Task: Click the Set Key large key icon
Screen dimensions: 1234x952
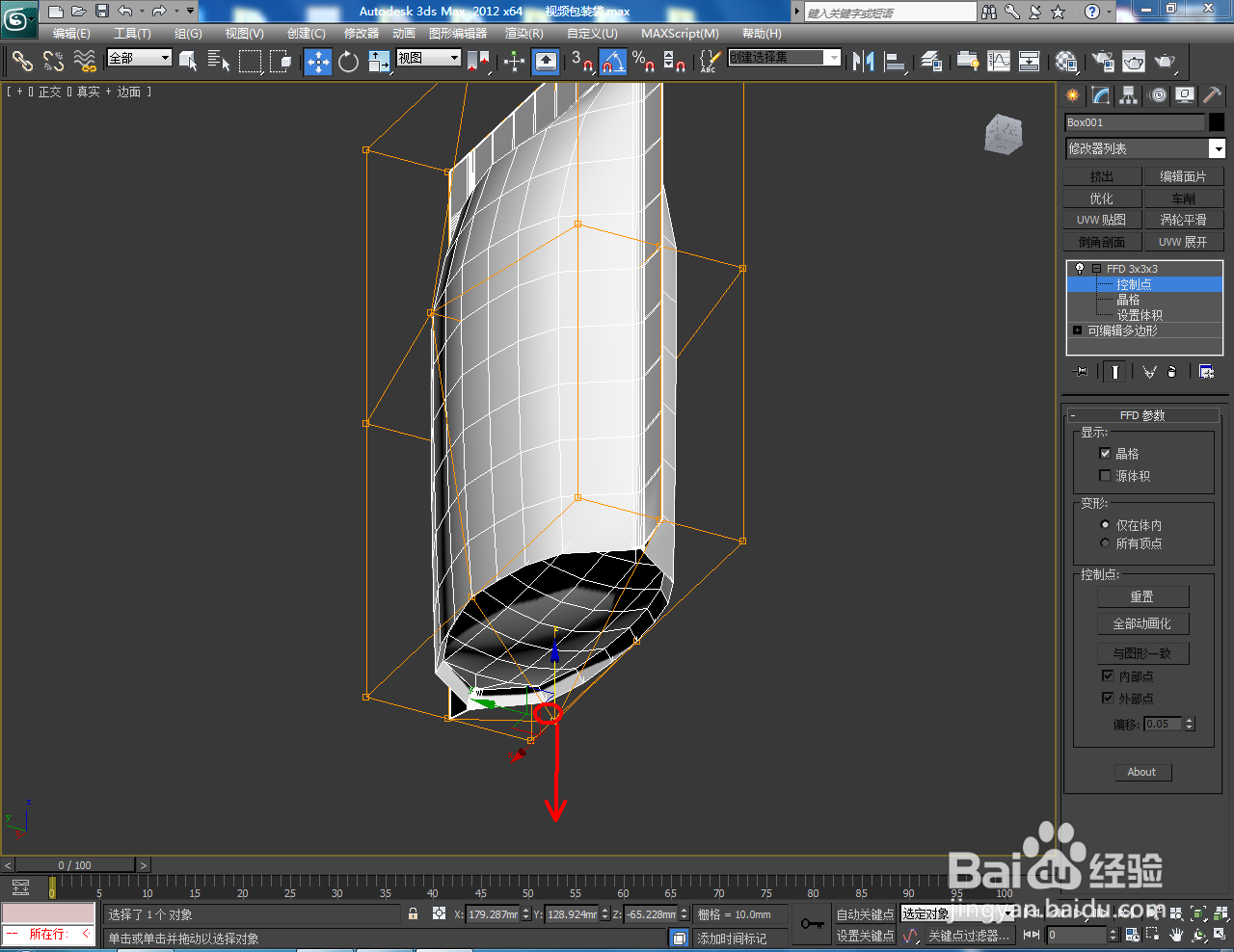Action: tap(812, 924)
